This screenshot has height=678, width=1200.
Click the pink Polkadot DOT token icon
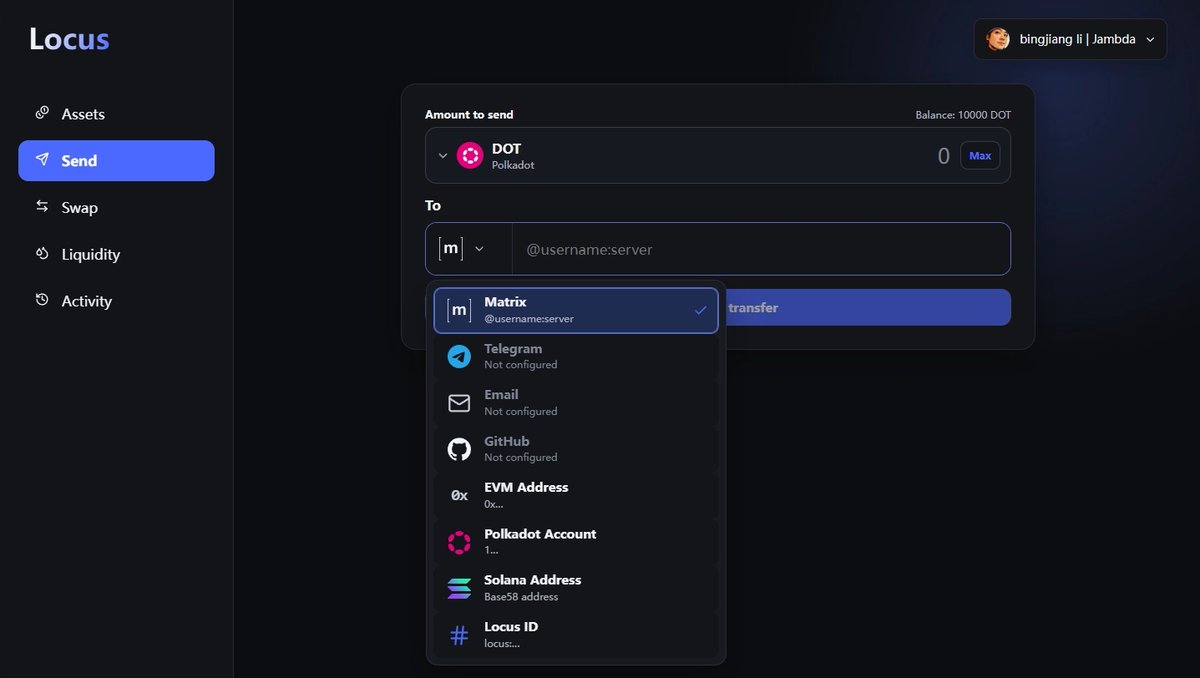click(x=470, y=155)
